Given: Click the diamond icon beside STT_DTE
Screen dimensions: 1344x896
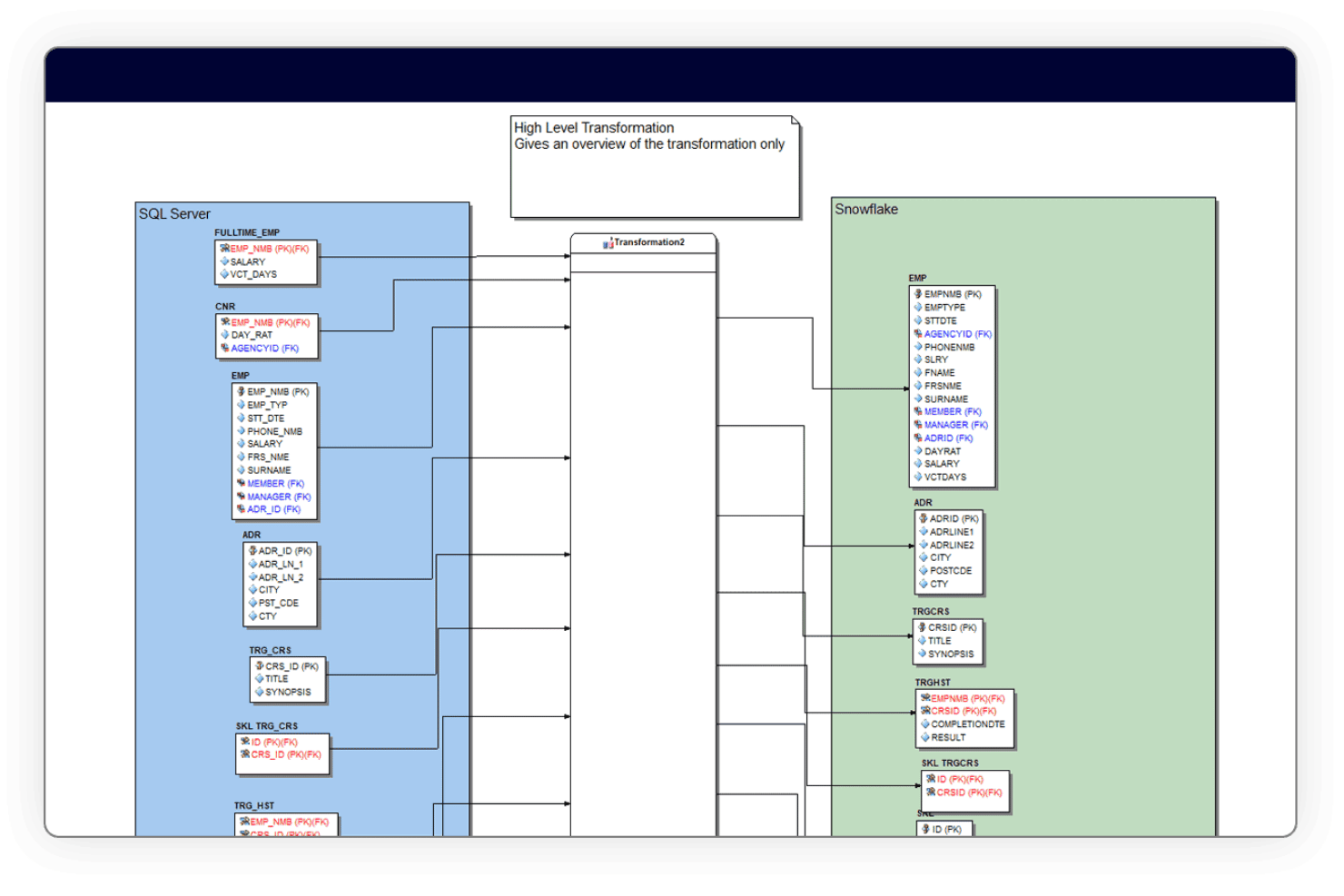Looking at the screenshot, I should pos(242,418).
